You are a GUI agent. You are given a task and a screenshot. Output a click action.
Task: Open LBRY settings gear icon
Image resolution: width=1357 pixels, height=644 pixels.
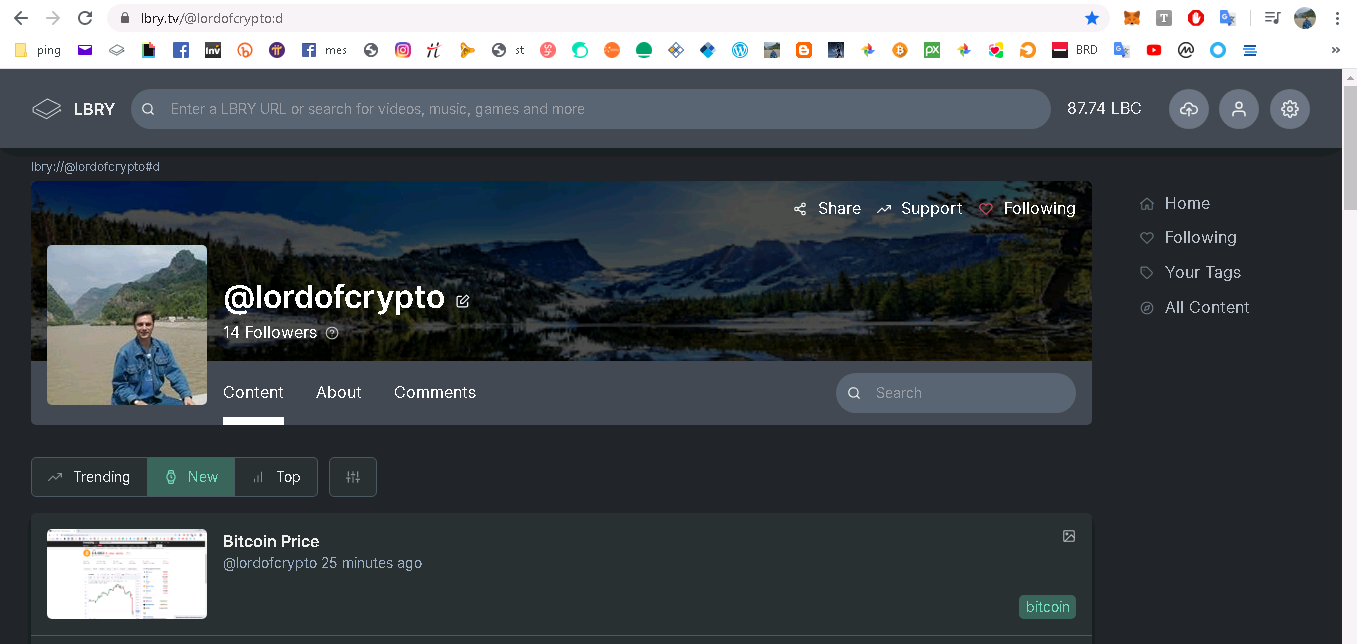(x=1290, y=109)
